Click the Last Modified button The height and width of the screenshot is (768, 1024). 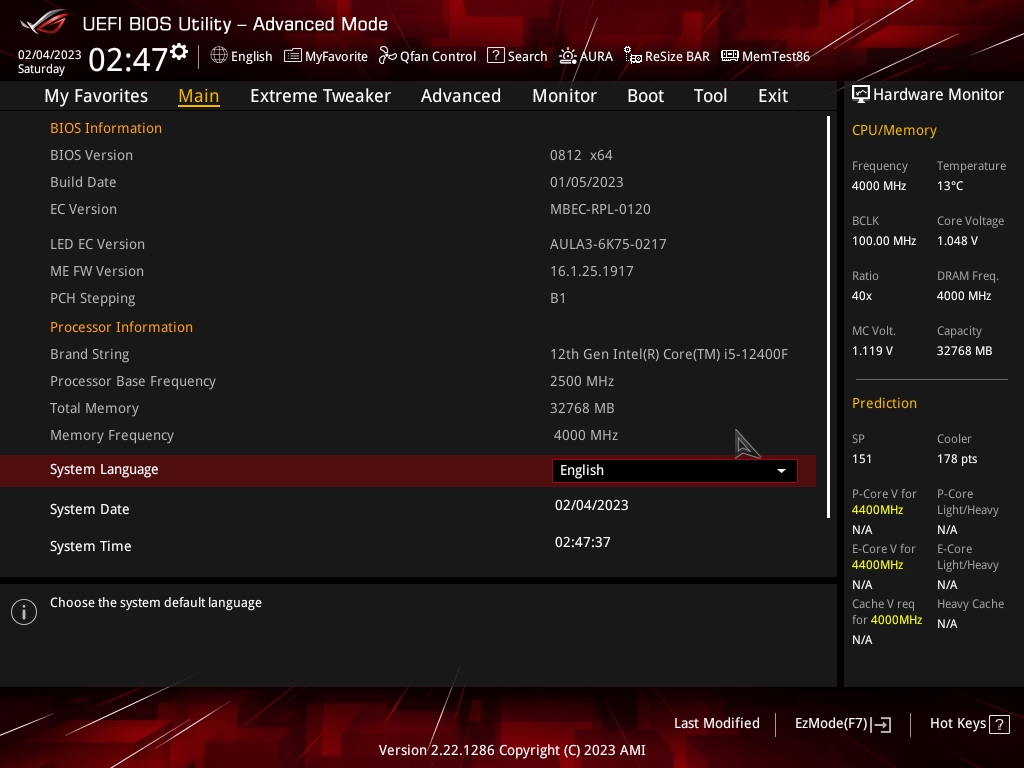[x=716, y=724]
